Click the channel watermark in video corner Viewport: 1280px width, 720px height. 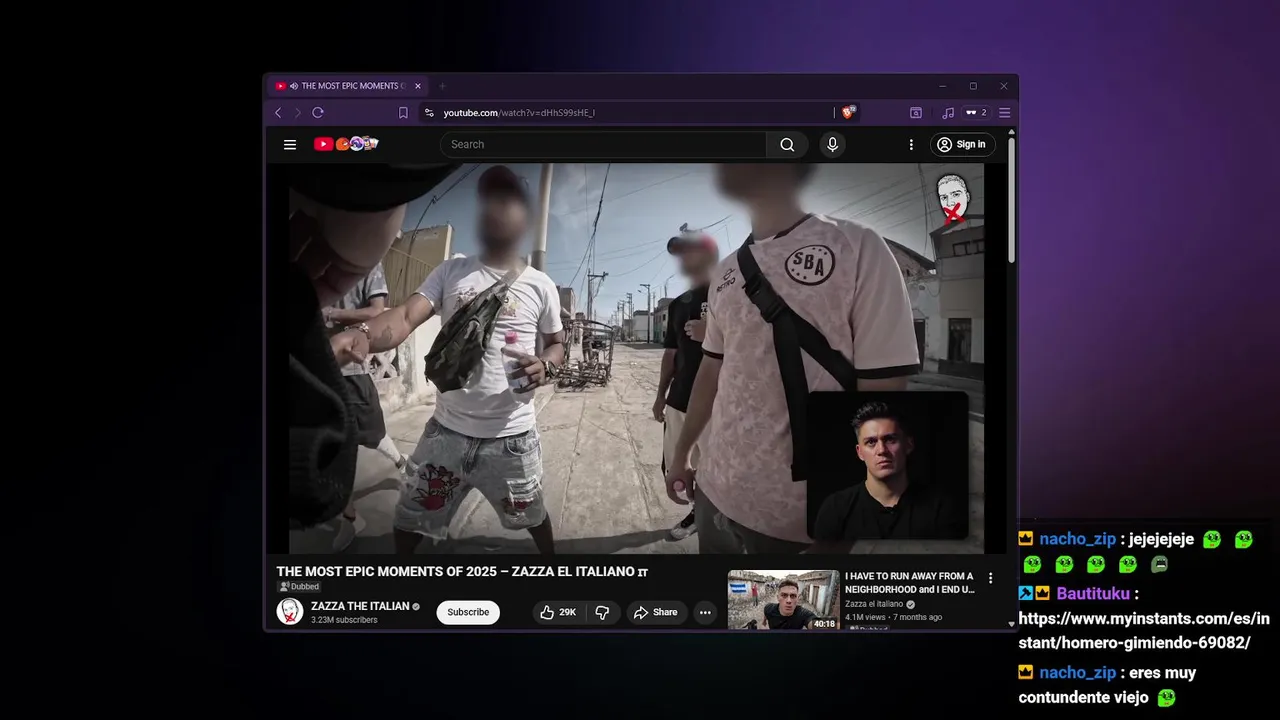[953, 198]
